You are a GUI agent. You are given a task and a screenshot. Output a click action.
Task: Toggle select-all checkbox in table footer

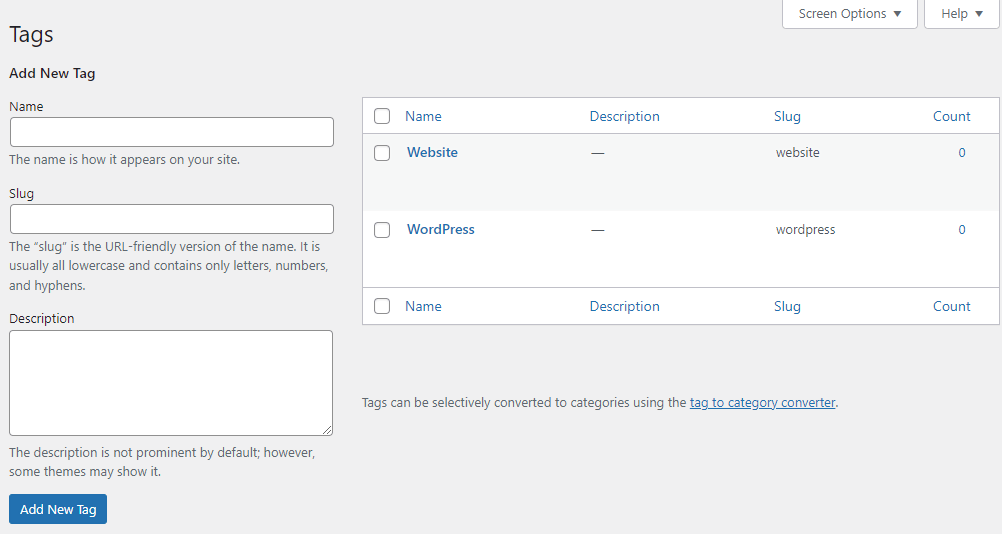click(x=382, y=306)
